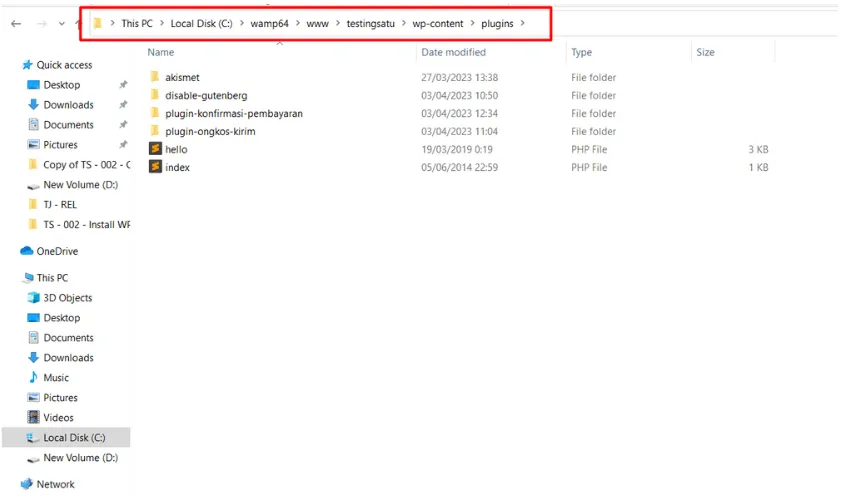Expand chevron after wp-content breadcrumb

[473, 23]
